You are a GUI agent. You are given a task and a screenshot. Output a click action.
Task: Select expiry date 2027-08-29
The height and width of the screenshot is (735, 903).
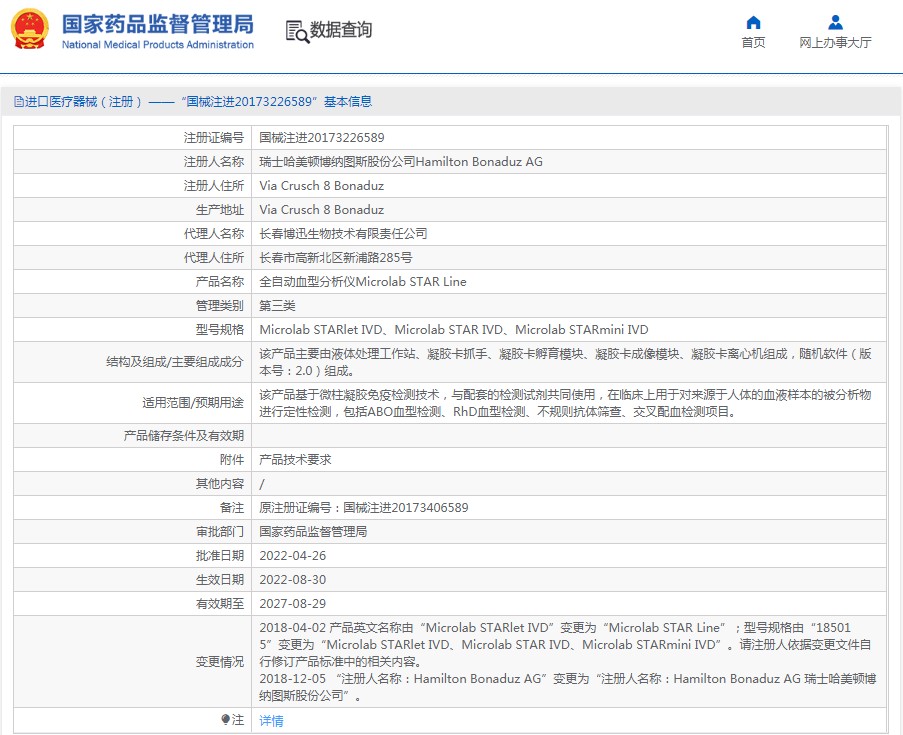click(293, 604)
